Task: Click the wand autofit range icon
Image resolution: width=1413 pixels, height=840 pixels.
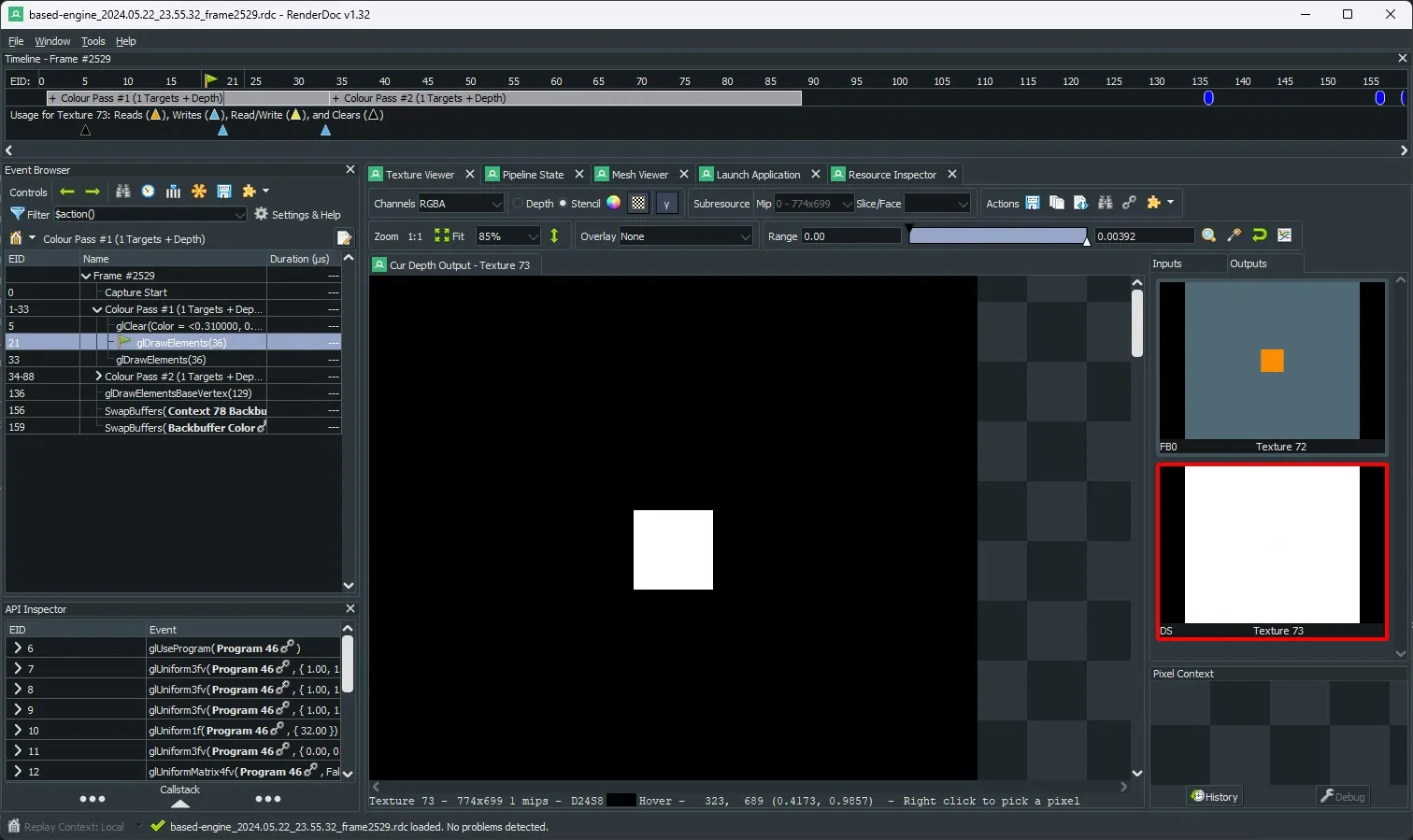Action: [1234, 235]
